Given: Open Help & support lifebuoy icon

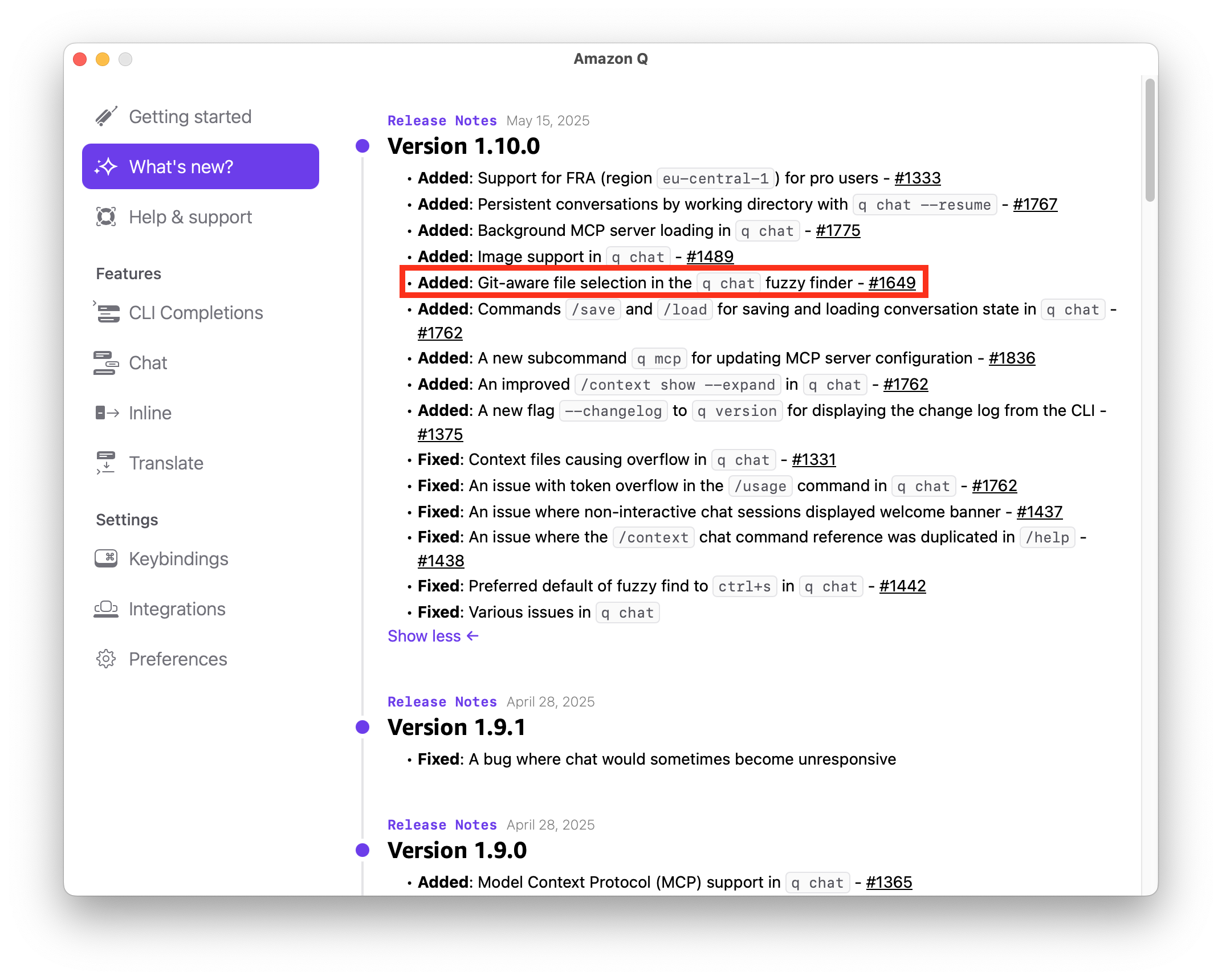Looking at the screenshot, I should click(x=107, y=217).
